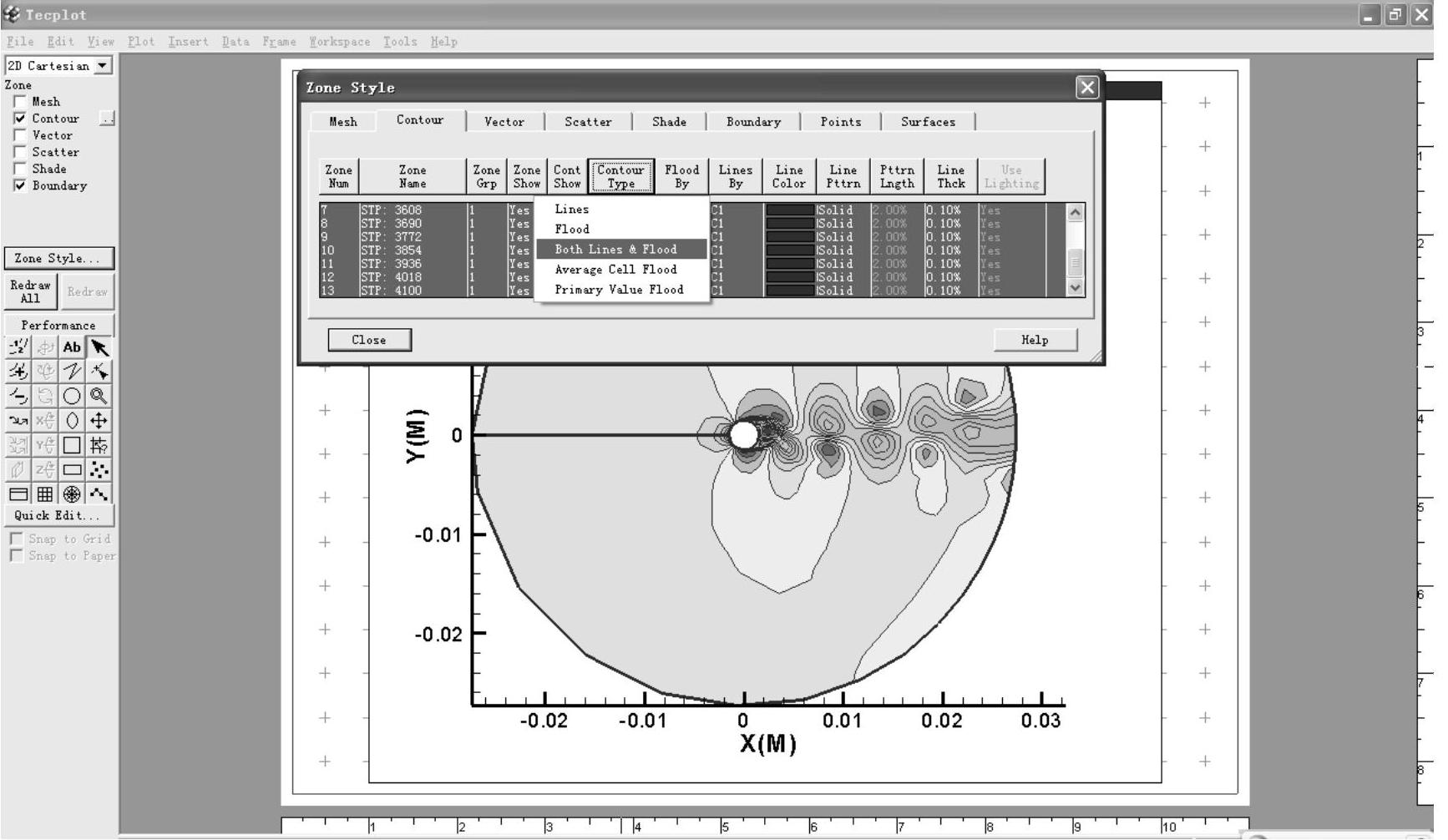1448x840 pixels.
Task: Tick the Snap to Grid checkbox
Action: pyautogui.click(x=16, y=539)
